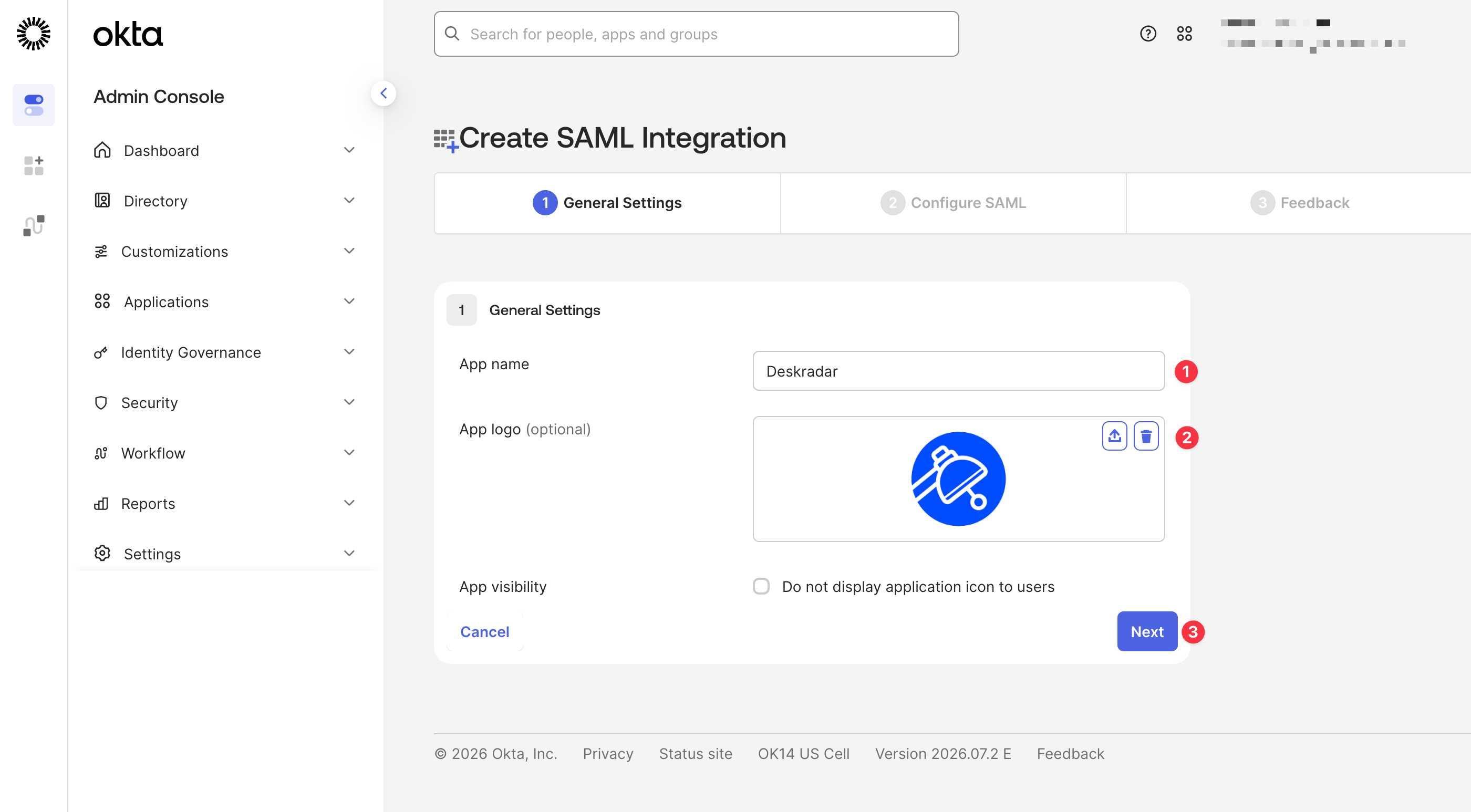Delete the app logo with trash icon
Viewport: 1471px width, 812px height.
tap(1145, 436)
